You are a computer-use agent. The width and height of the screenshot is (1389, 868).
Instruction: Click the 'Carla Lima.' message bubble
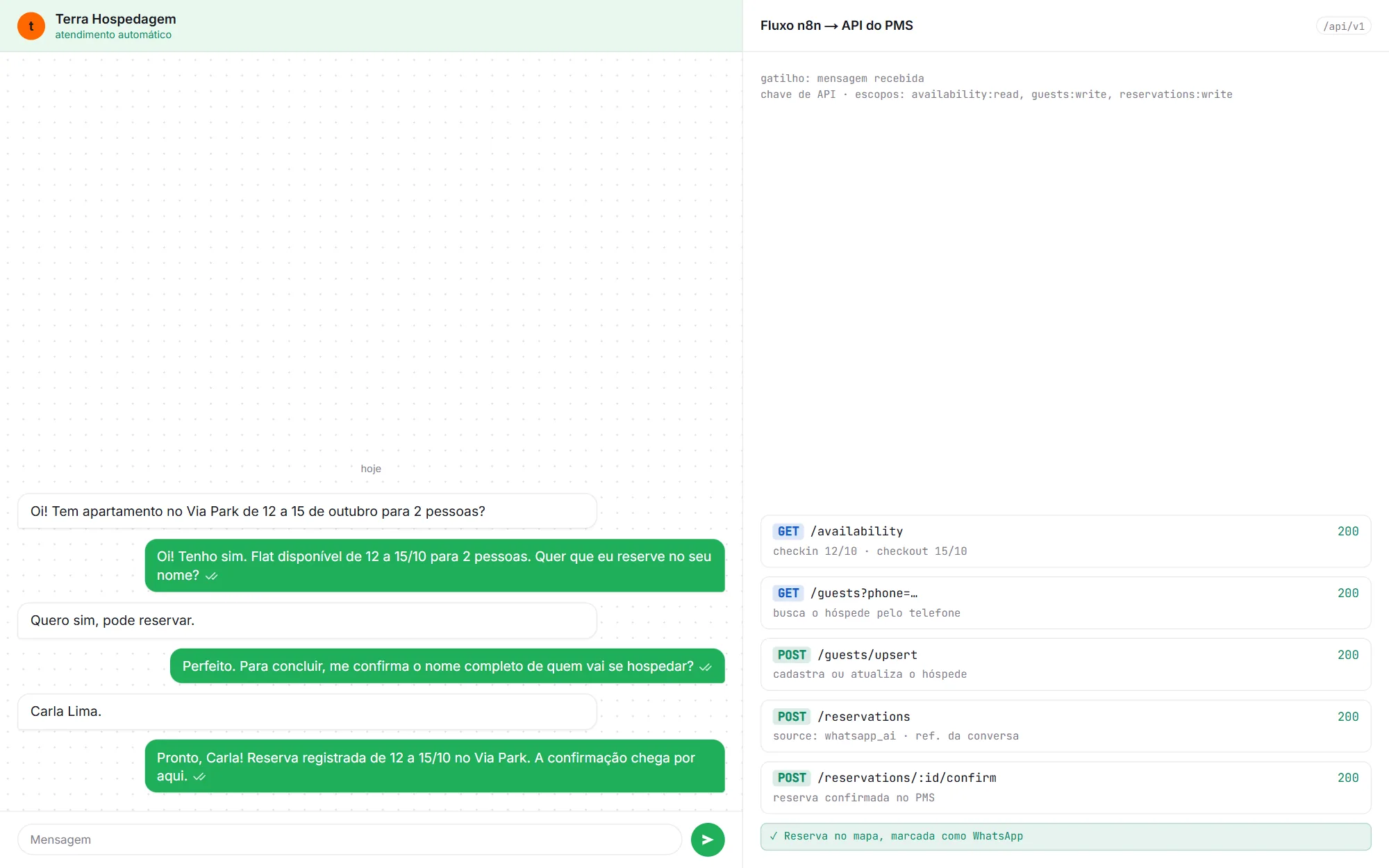pyautogui.click(x=307, y=711)
